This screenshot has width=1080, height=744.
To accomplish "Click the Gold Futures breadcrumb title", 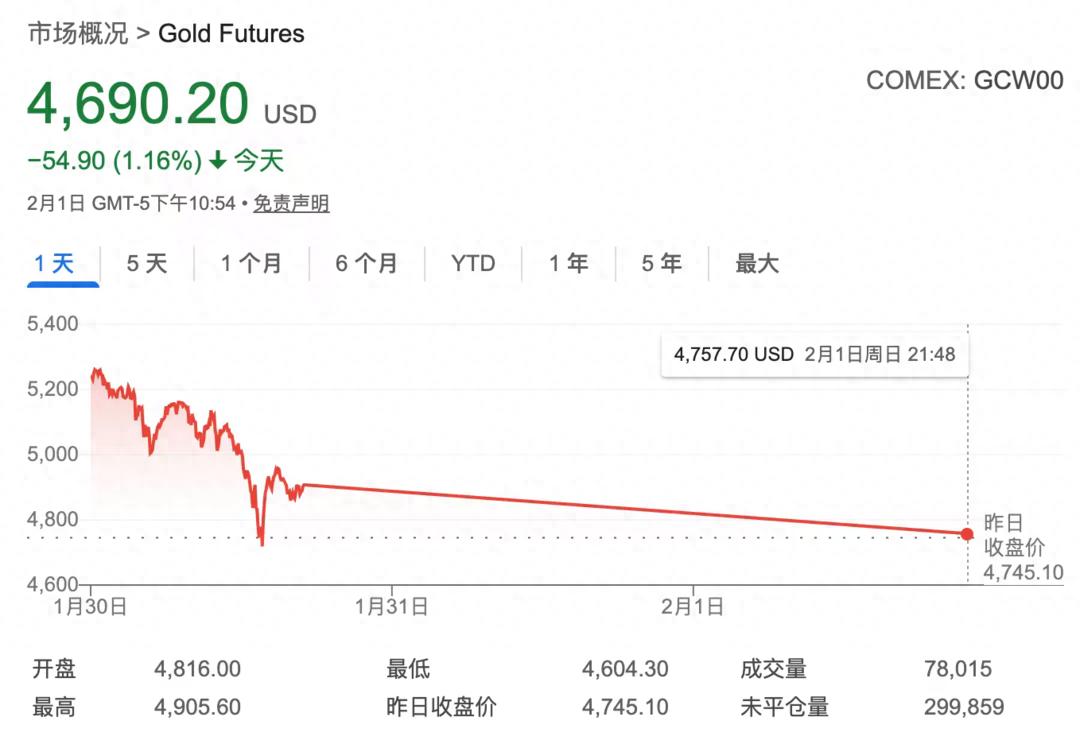I will click(x=230, y=33).
